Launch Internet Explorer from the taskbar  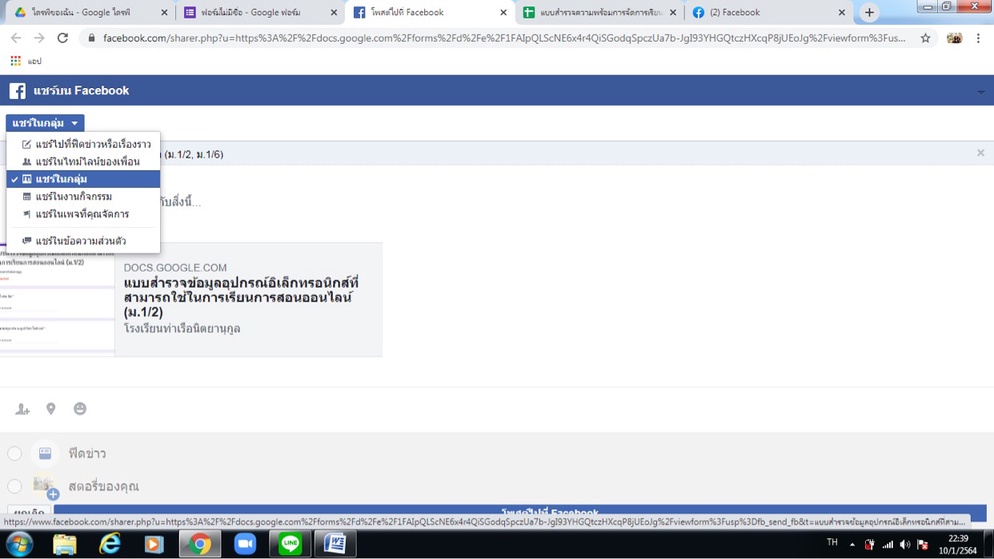point(110,544)
